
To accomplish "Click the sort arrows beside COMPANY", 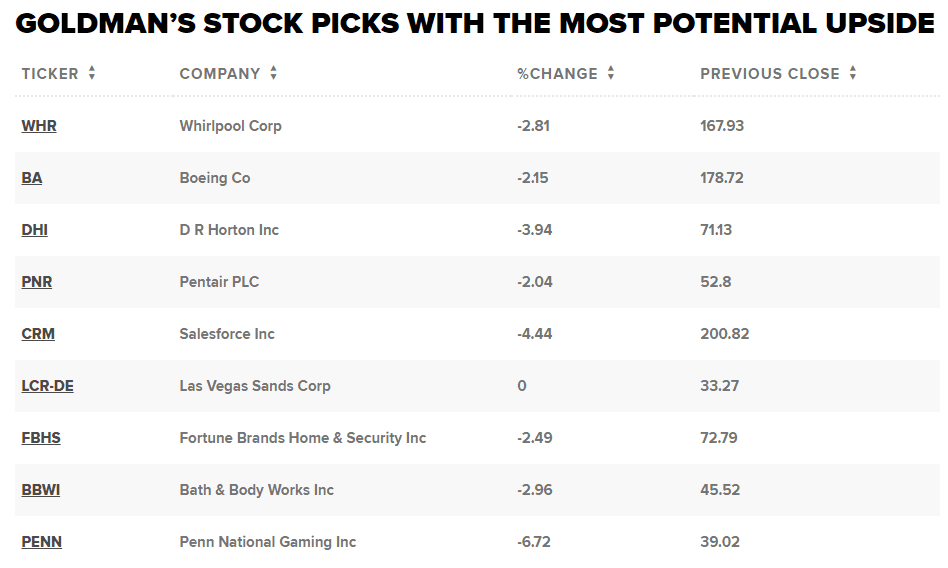I will [x=273, y=73].
